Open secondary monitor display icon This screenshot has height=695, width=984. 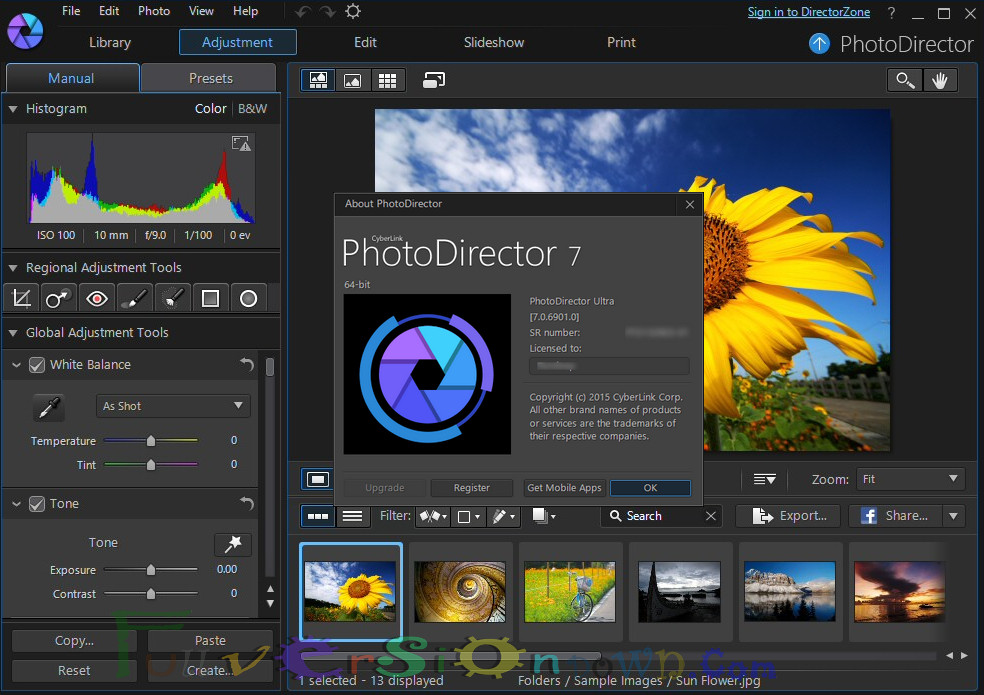[x=433, y=80]
